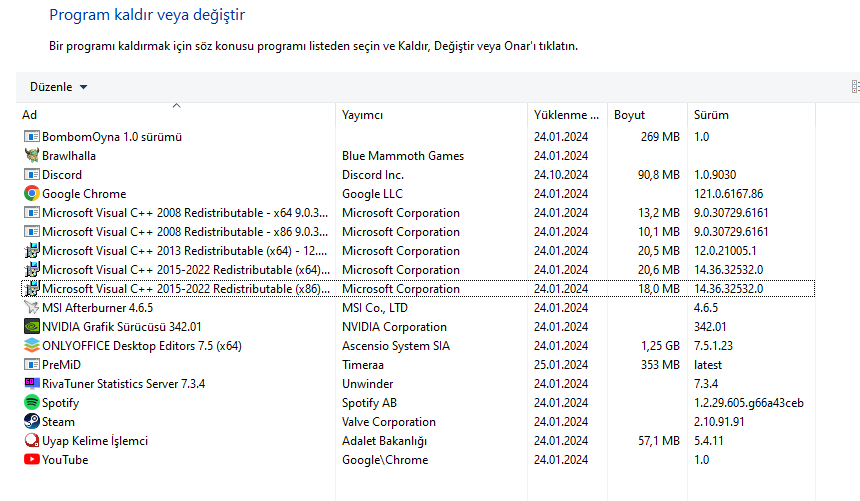Image resolution: width=860 pixels, height=501 pixels.
Task: Click the 1,25 GB size value
Action: click(x=660, y=346)
